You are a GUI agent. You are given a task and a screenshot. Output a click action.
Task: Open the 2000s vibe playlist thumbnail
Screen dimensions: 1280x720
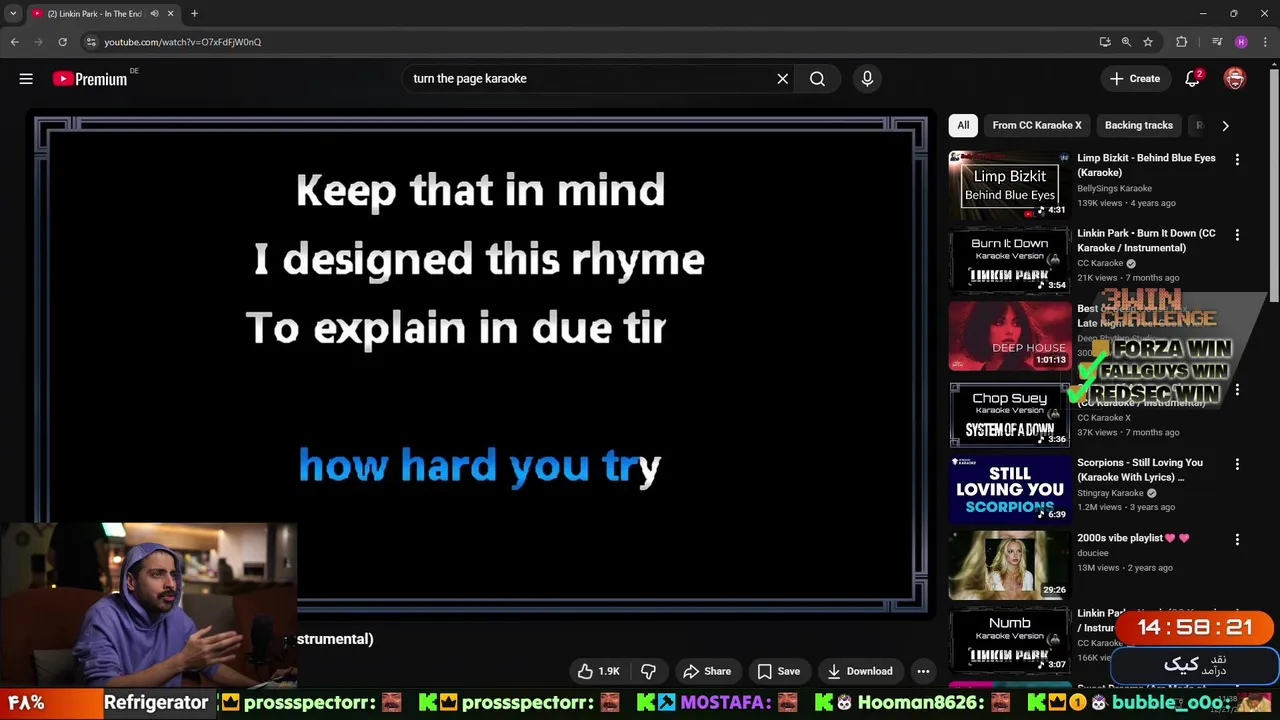pyautogui.click(x=1009, y=565)
